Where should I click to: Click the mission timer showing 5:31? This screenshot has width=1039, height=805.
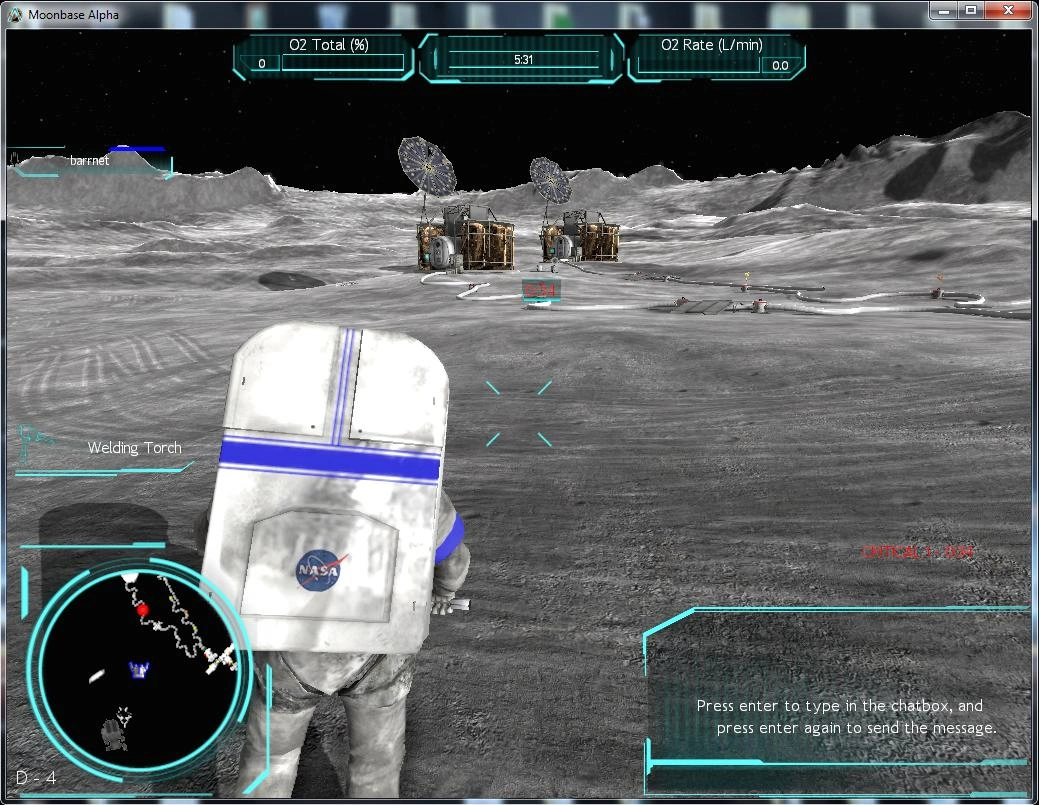click(x=523, y=60)
